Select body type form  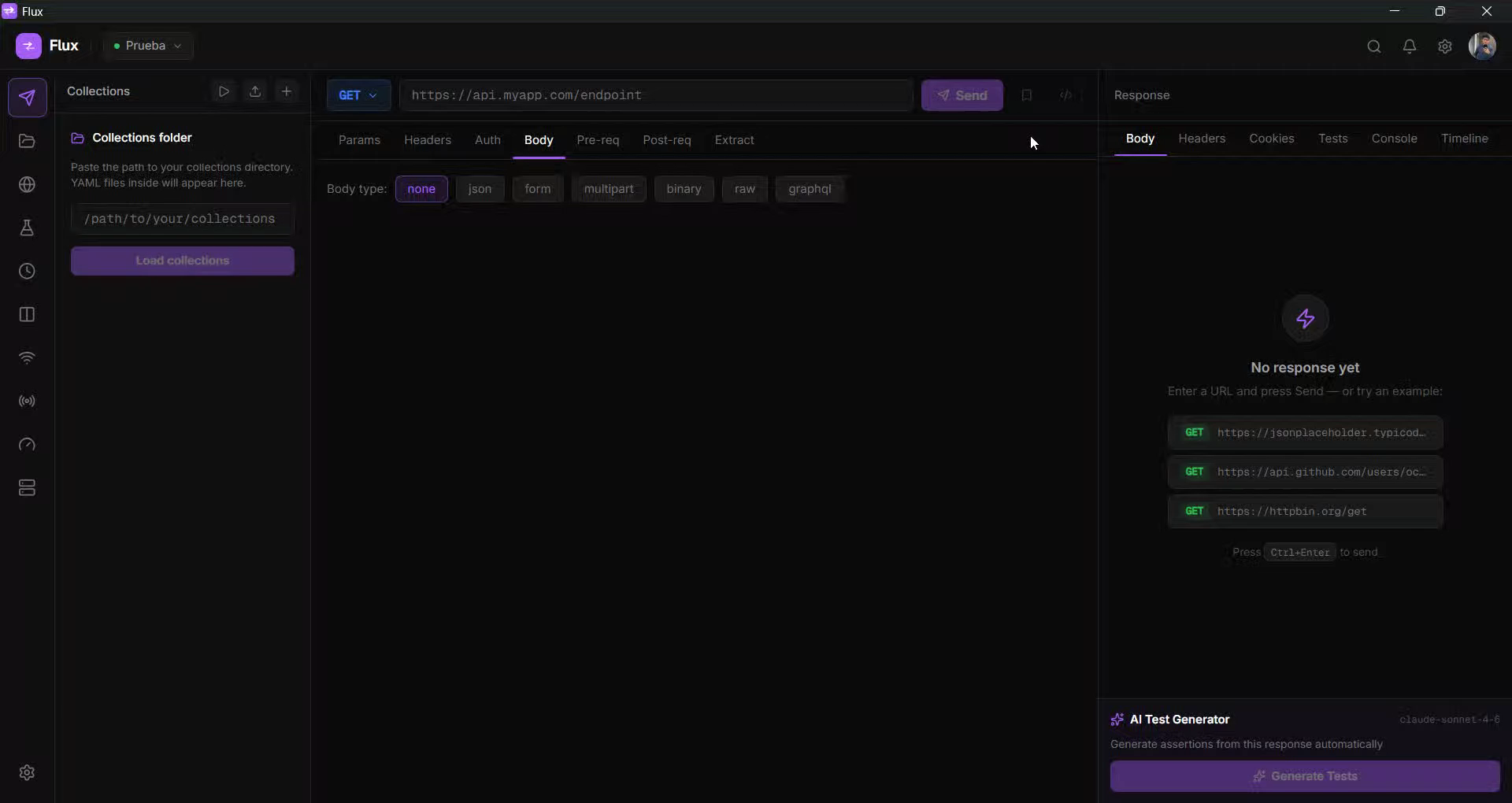(x=538, y=189)
